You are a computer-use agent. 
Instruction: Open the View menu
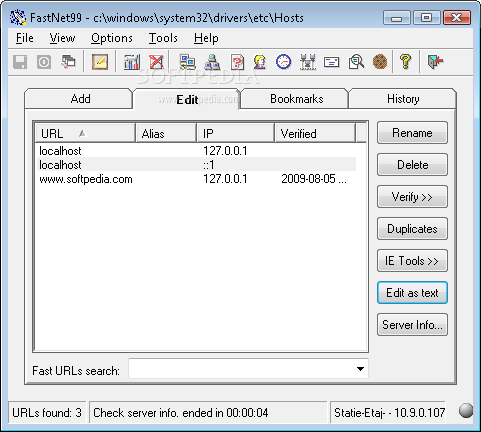pyautogui.click(x=62, y=38)
